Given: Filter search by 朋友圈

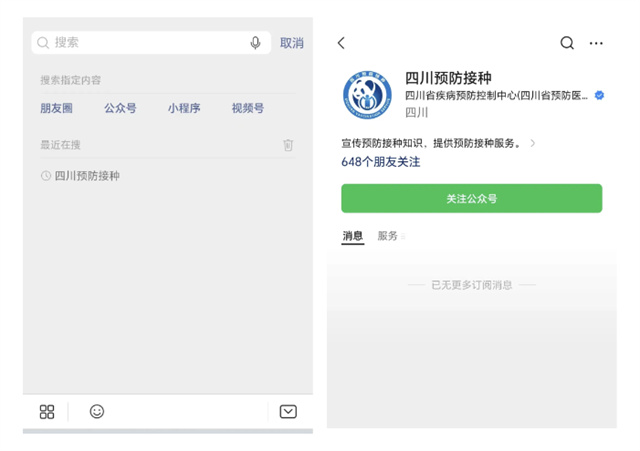Looking at the screenshot, I should click(x=56, y=108).
